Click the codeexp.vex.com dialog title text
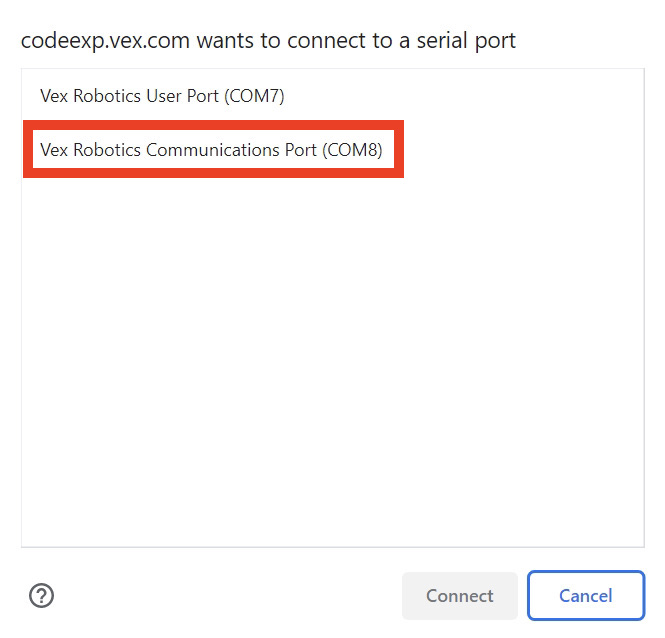The height and width of the screenshot is (638, 665). click(268, 41)
